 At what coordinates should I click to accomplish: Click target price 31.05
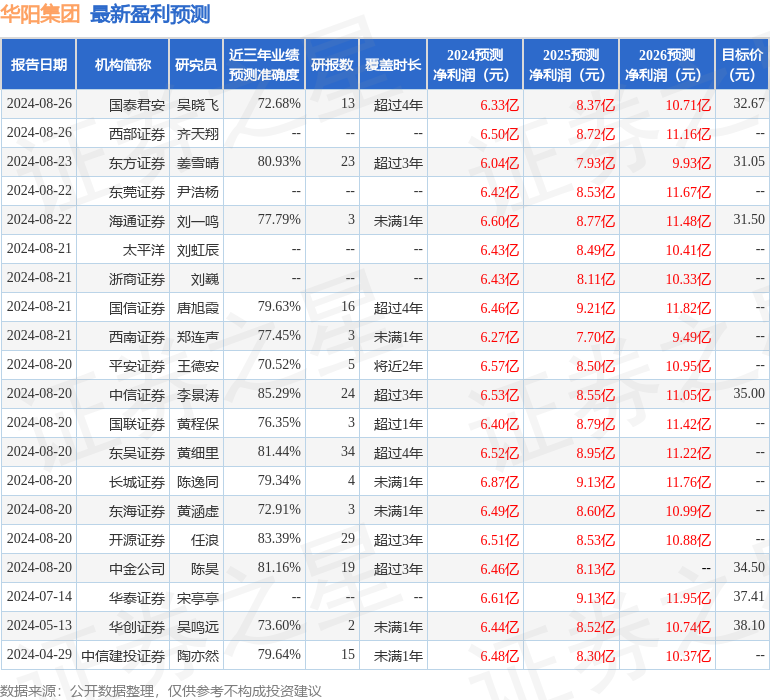click(x=749, y=161)
